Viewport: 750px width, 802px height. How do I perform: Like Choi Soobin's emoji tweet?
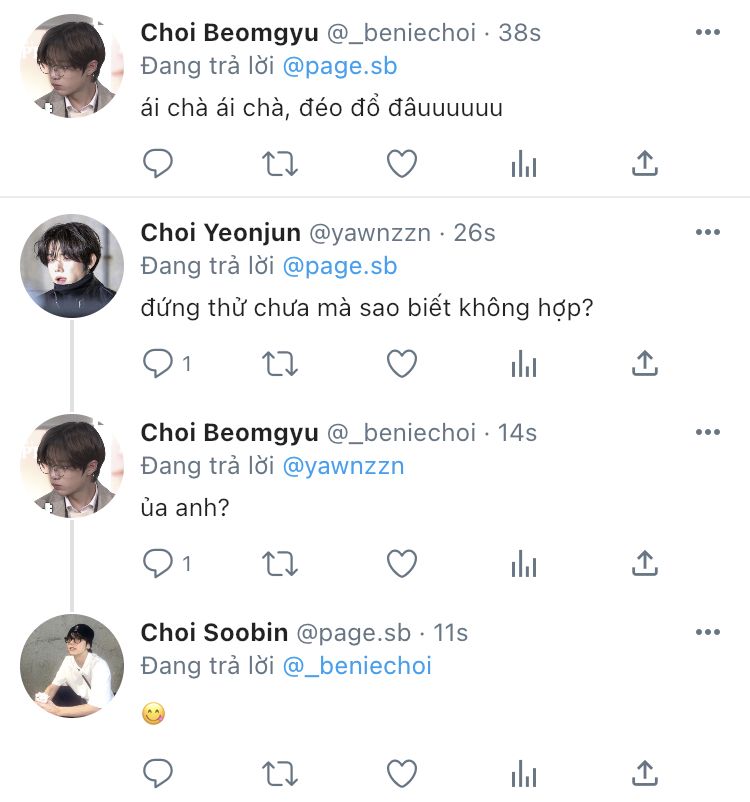pos(401,772)
